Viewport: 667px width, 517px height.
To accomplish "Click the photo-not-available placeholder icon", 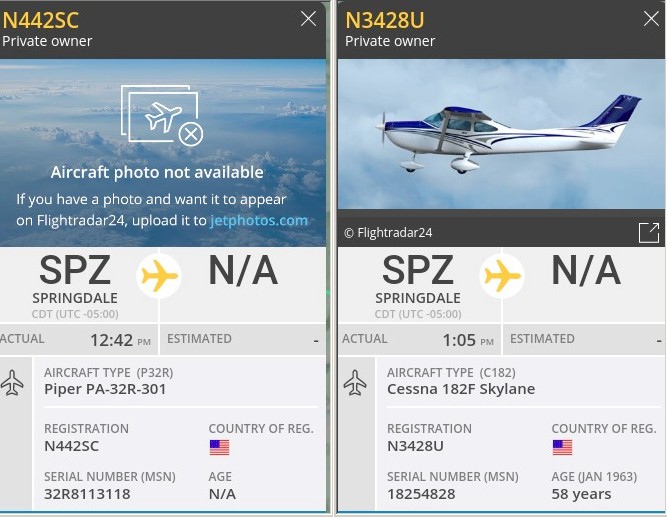I will pos(161,116).
